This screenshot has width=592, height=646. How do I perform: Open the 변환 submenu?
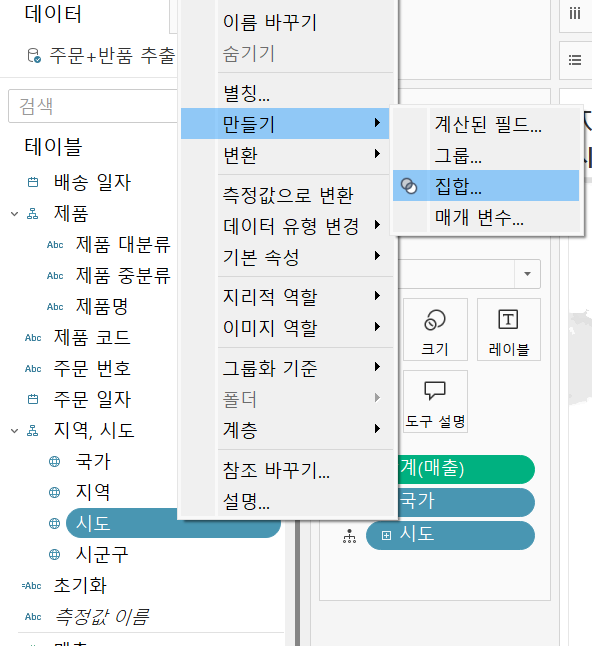(x=285, y=155)
